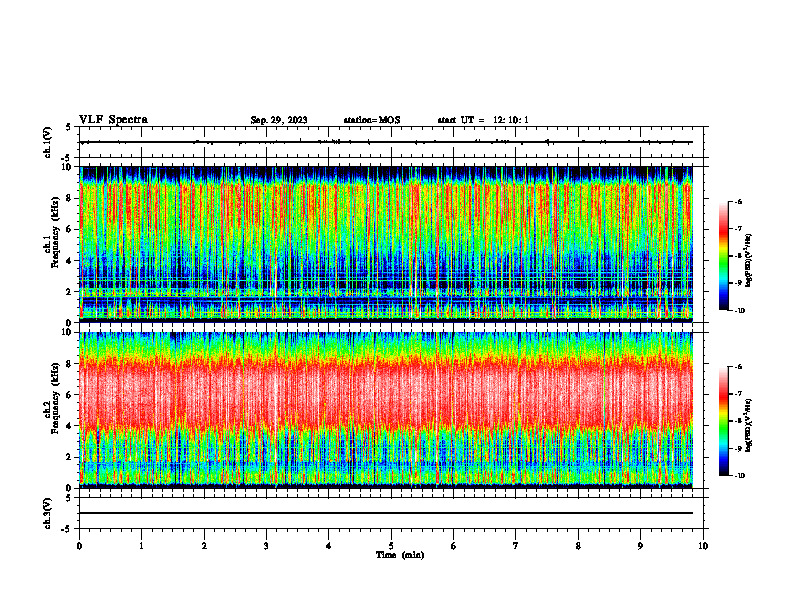This screenshot has height=612, width=792.
Task: Click the "-10" label on ch.2 color bar
Action: click(x=740, y=476)
